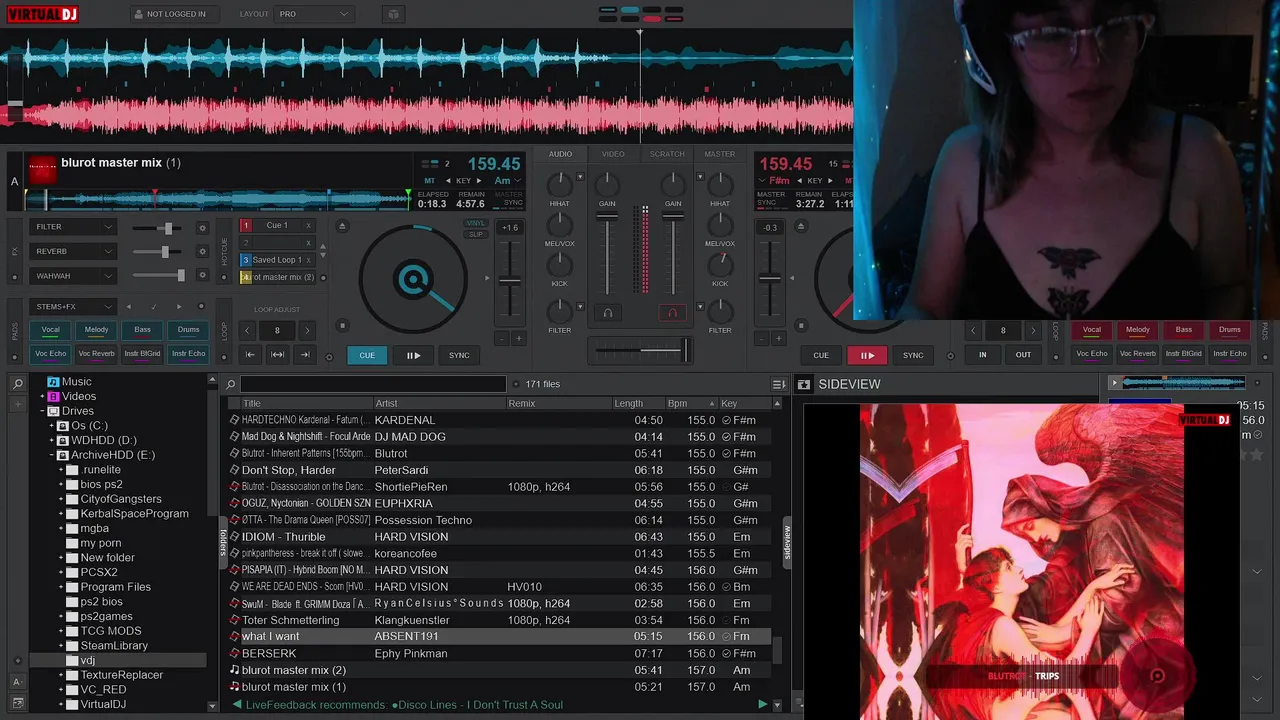Screen dimensions: 1280x720
Task: Switch to the MASTER mixer tab
Action: (720, 154)
